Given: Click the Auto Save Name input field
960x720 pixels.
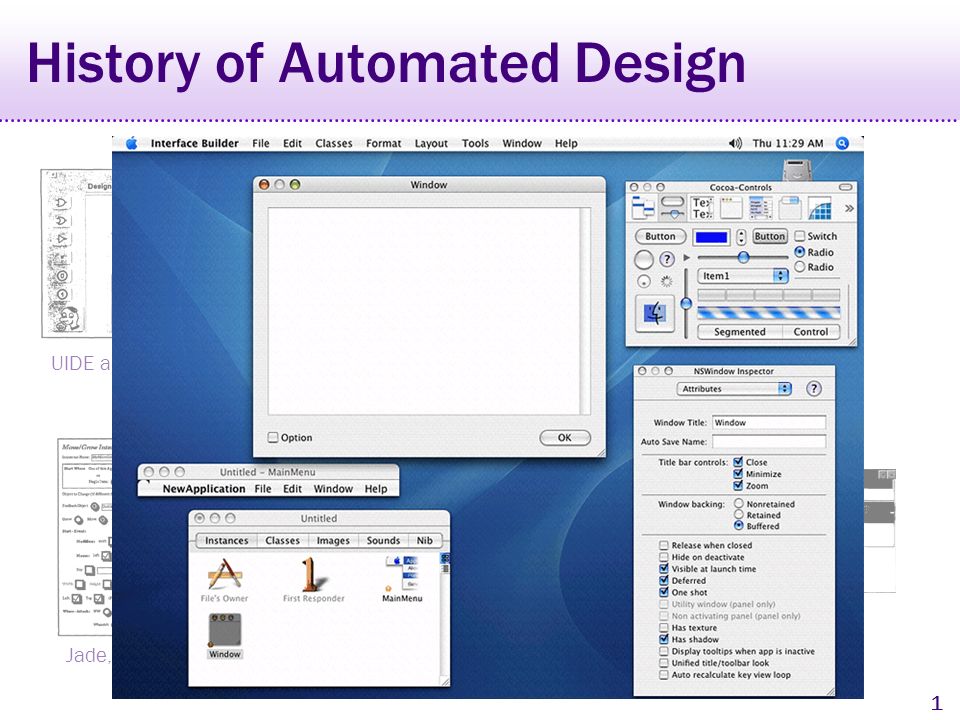Looking at the screenshot, I should [769, 441].
